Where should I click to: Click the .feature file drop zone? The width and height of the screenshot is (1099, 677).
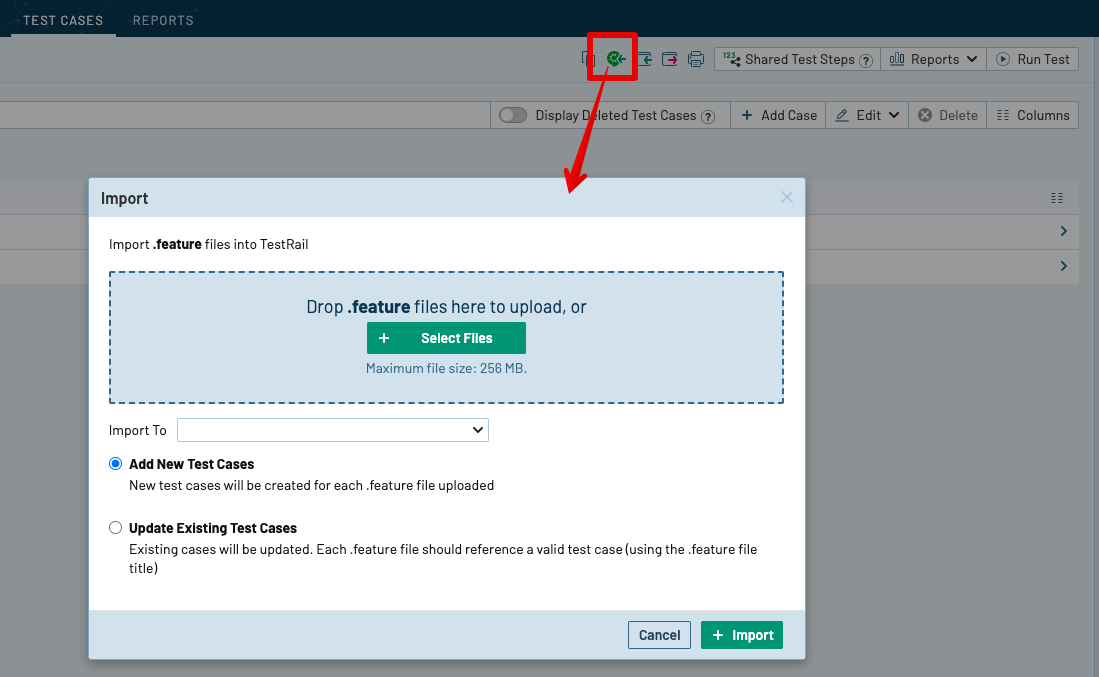point(446,338)
